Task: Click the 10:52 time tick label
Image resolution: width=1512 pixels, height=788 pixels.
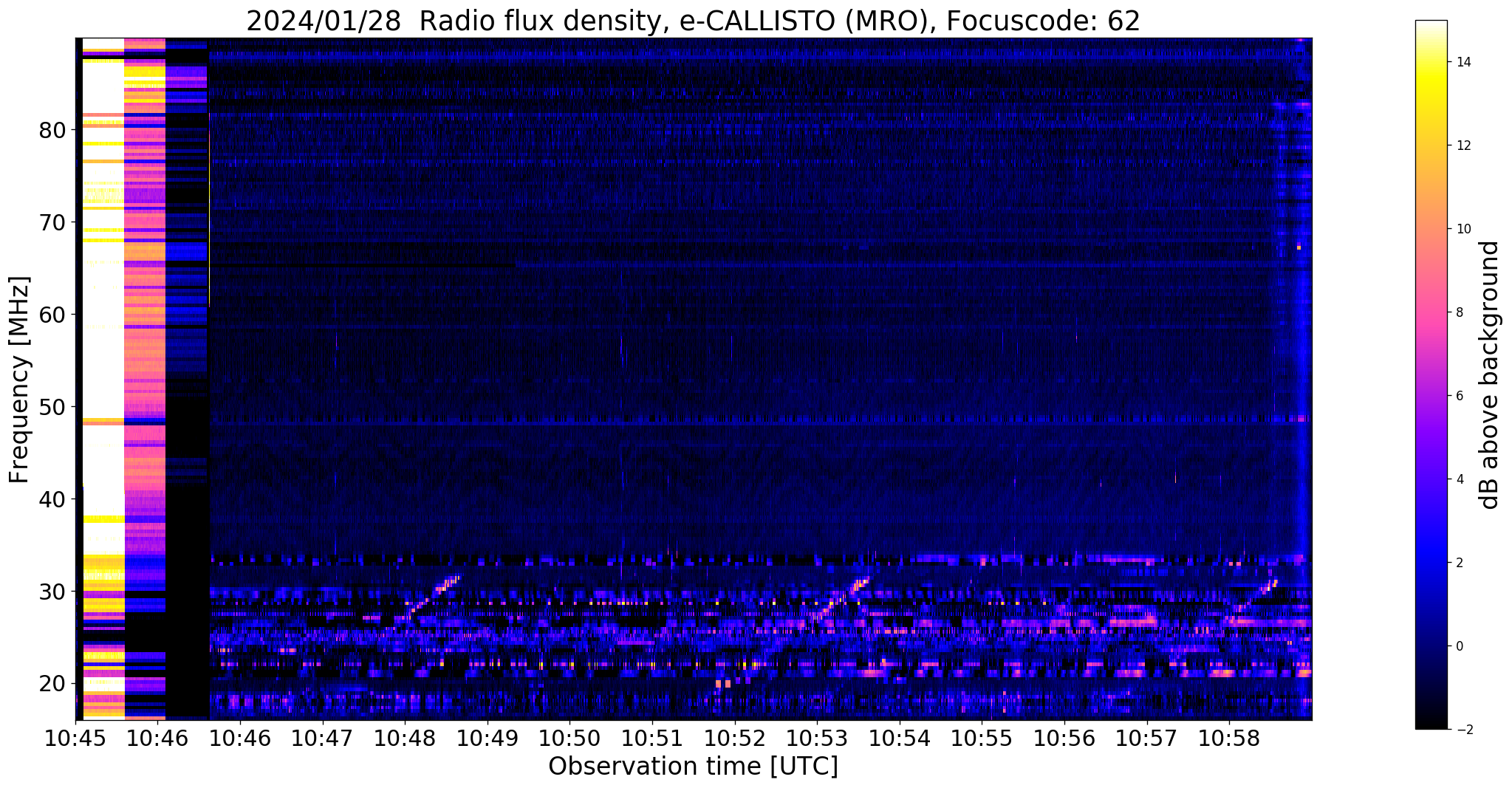Action: click(x=735, y=739)
